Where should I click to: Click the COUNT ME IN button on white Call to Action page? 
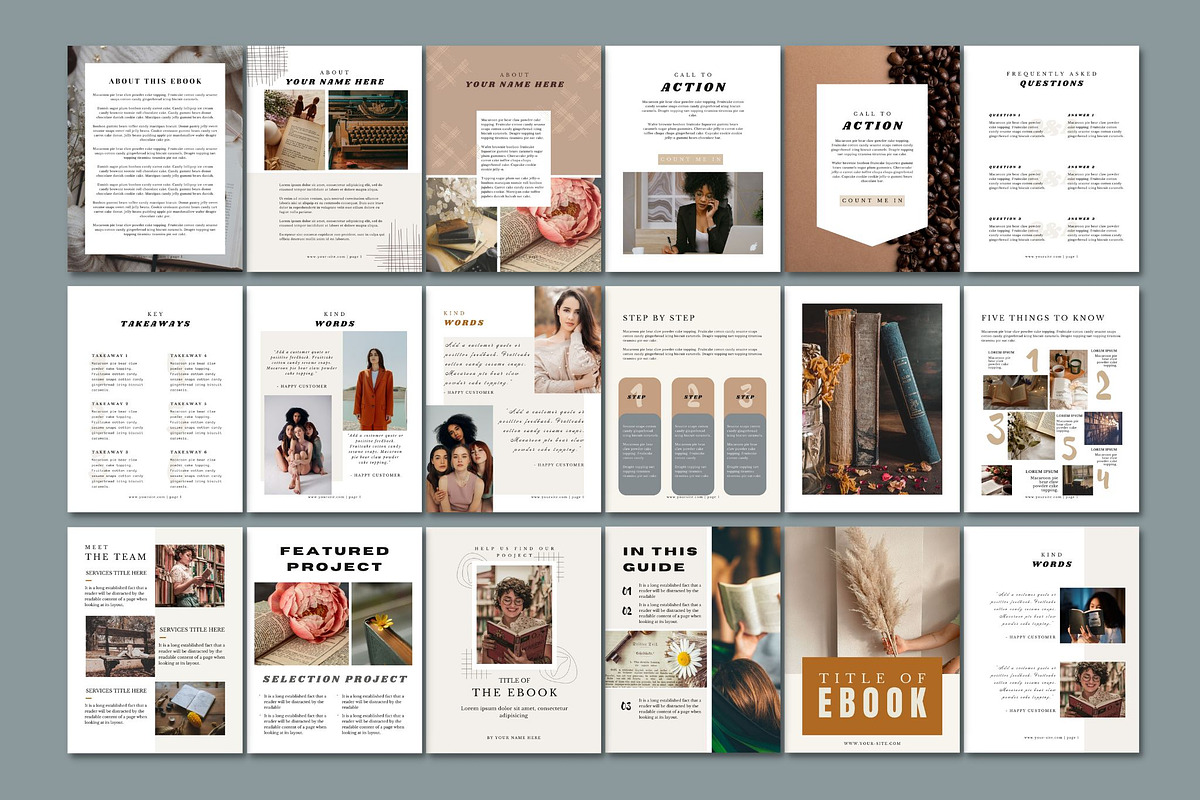692,159
